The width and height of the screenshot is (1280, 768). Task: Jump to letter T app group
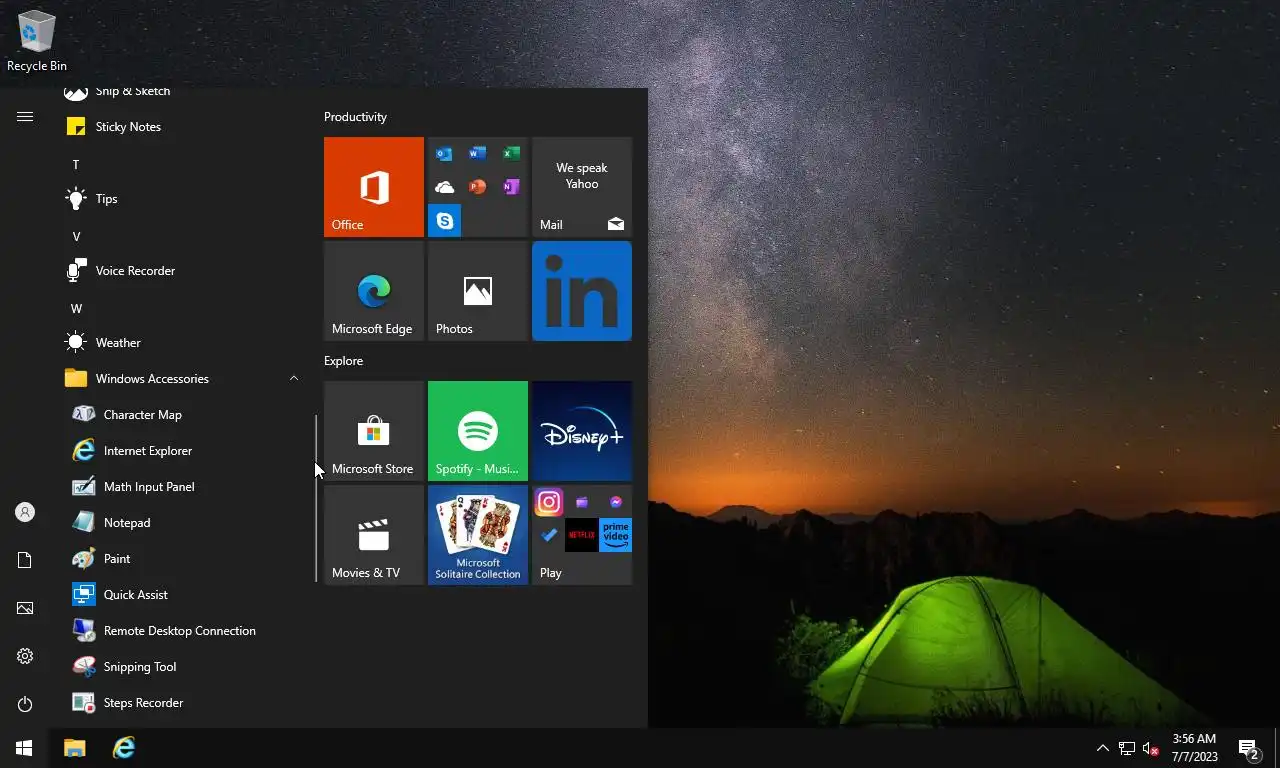coord(76,164)
